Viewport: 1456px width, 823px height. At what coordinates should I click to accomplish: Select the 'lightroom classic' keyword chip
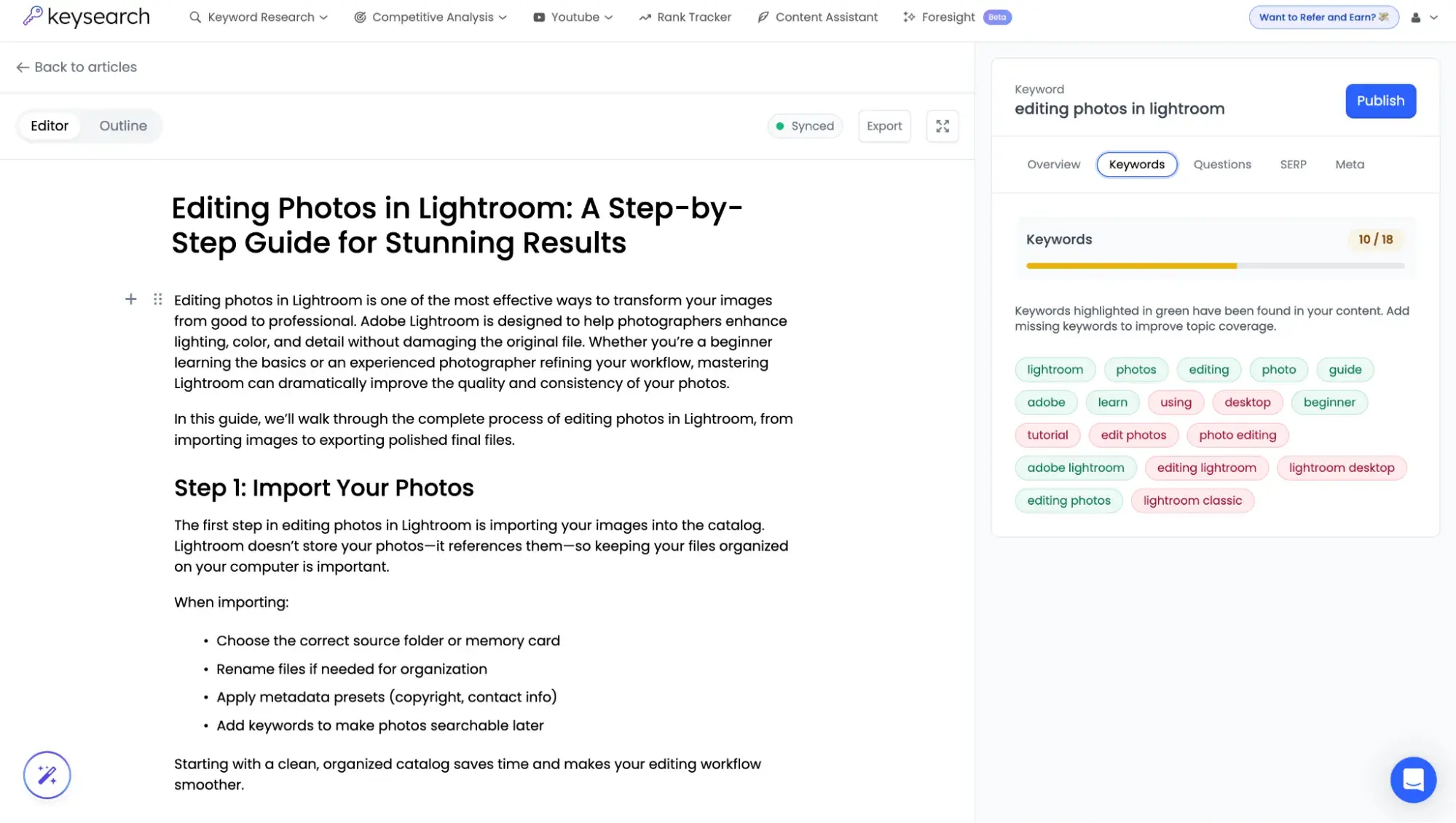click(x=1192, y=500)
